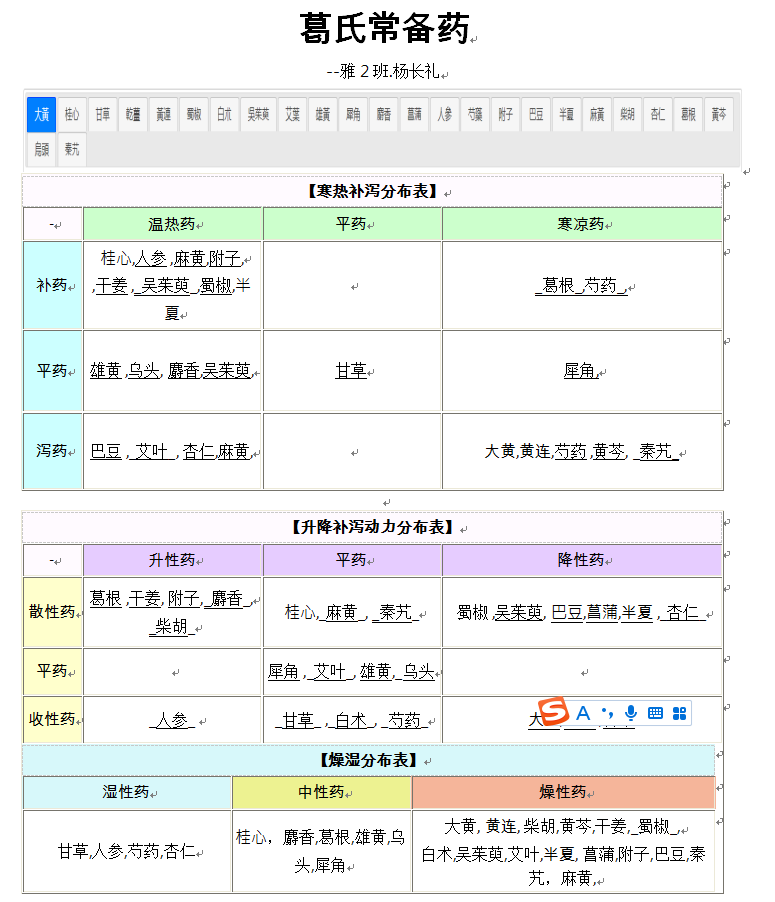Click the 升性药 column header
Viewport: 775px width, 902px height.
172,560
